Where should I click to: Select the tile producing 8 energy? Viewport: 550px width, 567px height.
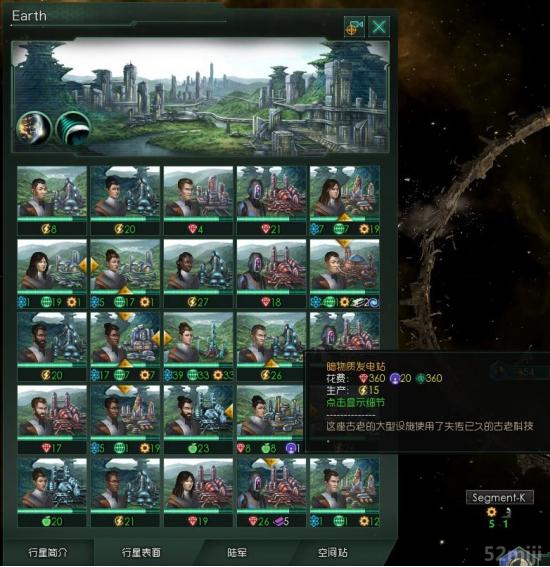pos(52,201)
